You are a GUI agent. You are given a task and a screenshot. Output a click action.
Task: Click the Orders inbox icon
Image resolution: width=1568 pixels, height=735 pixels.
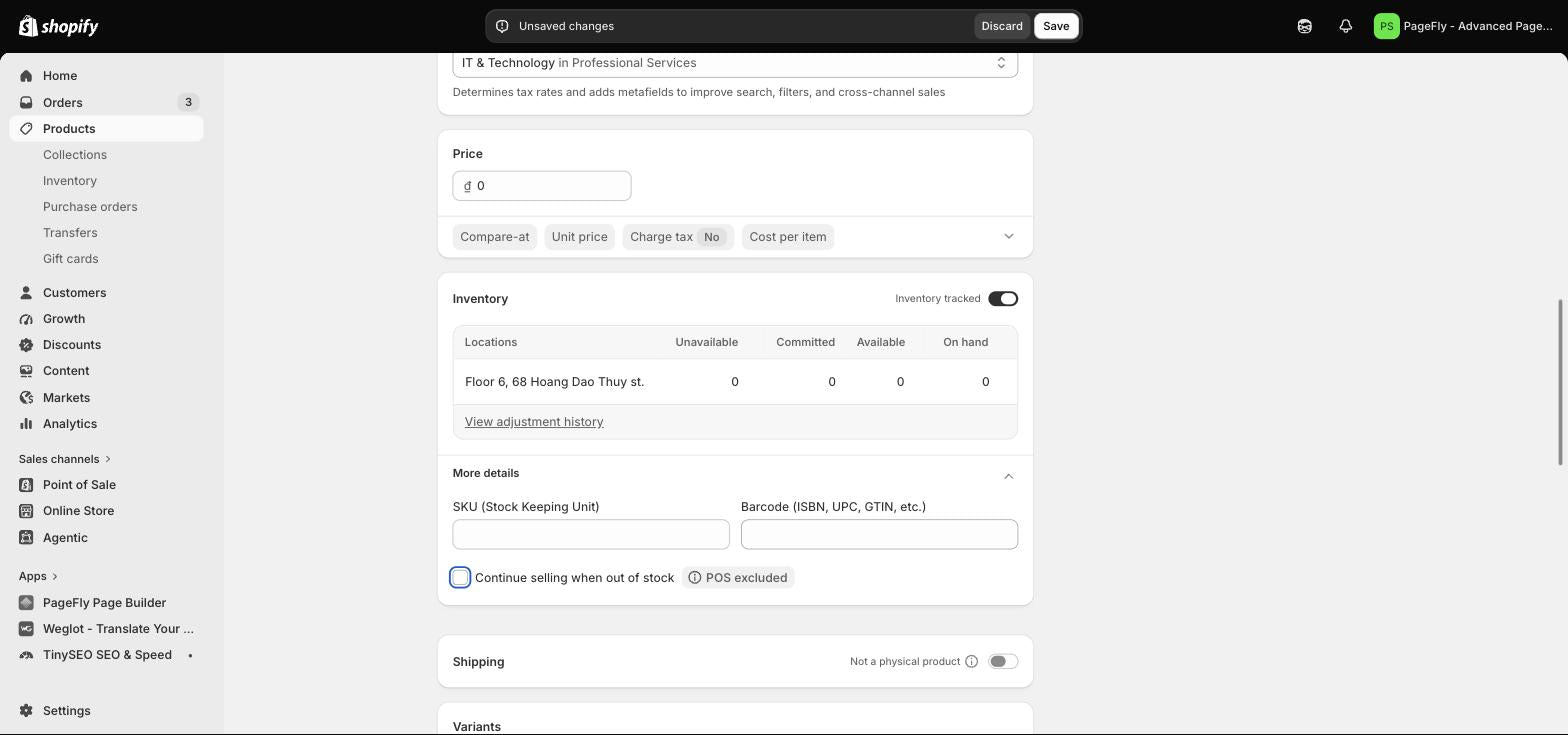click(26, 102)
